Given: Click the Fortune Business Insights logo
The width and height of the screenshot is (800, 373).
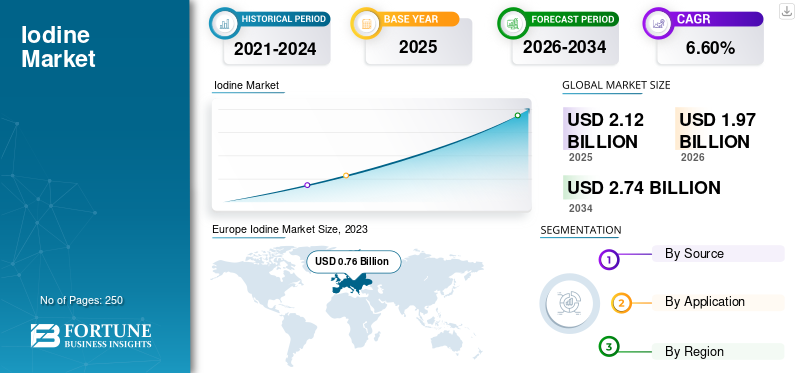Looking at the screenshot, I should pyautogui.click(x=91, y=335).
